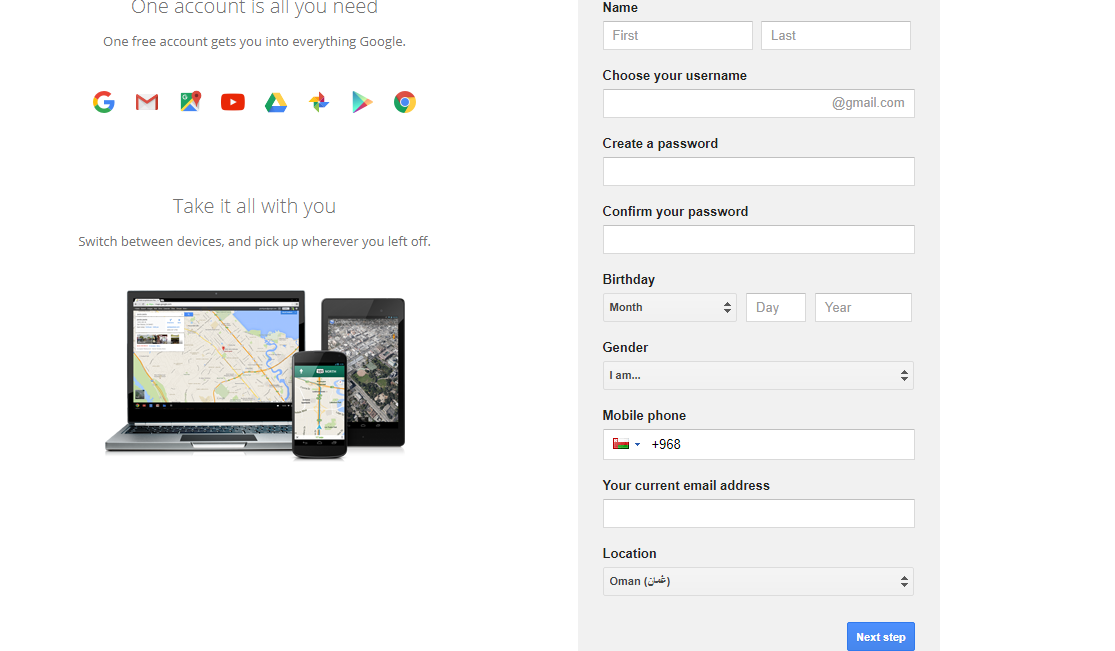Click the birthday Year field
The image size is (1115, 651).
(x=863, y=307)
